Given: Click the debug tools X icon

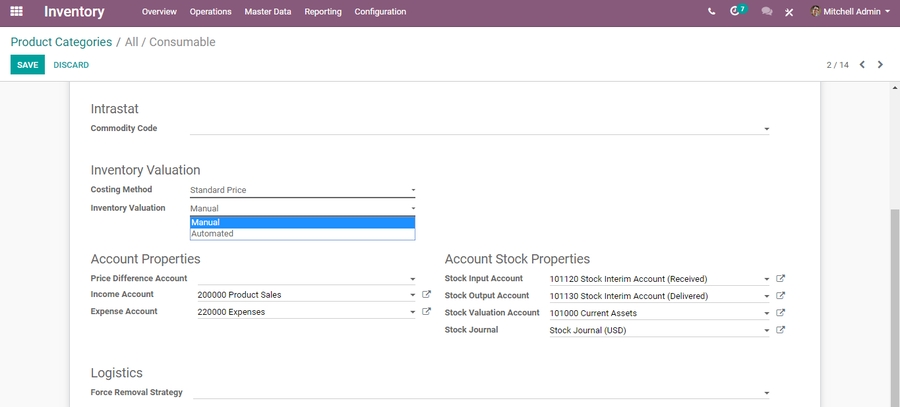Looking at the screenshot, I should (789, 12).
